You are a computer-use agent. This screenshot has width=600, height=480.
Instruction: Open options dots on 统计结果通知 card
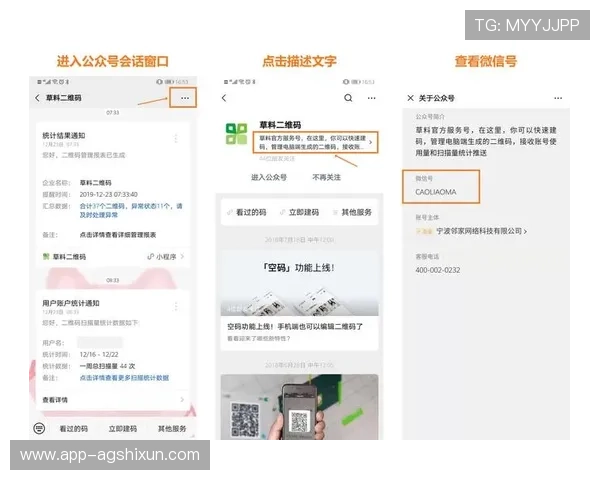coord(176,139)
